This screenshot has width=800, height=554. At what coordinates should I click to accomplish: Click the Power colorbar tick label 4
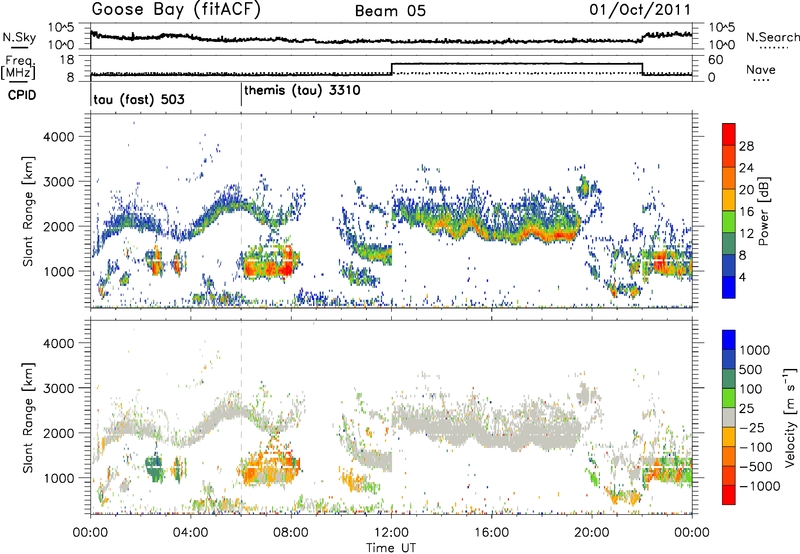[x=743, y=277]
